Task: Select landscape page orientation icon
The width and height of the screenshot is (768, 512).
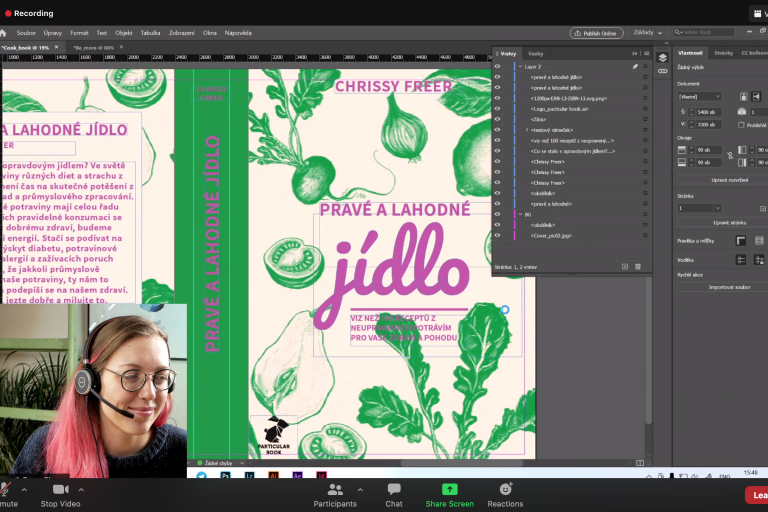Action: pos(758,97)
